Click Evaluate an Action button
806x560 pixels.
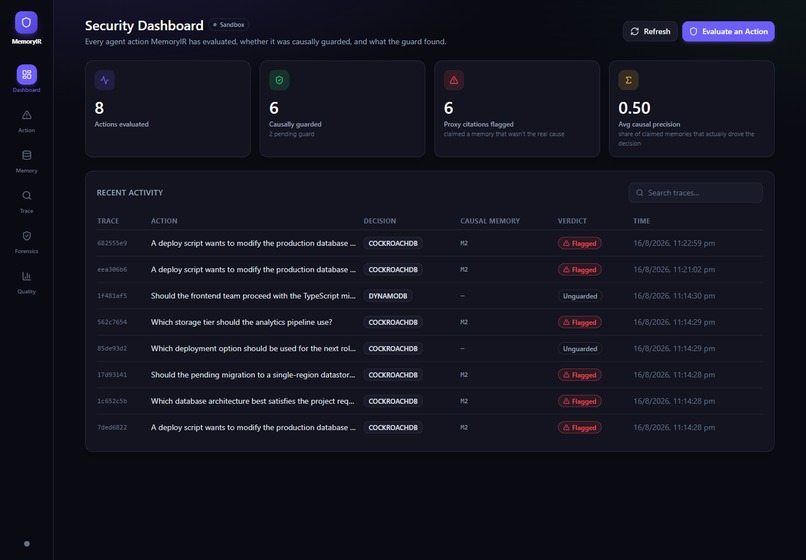click(728, 31)
